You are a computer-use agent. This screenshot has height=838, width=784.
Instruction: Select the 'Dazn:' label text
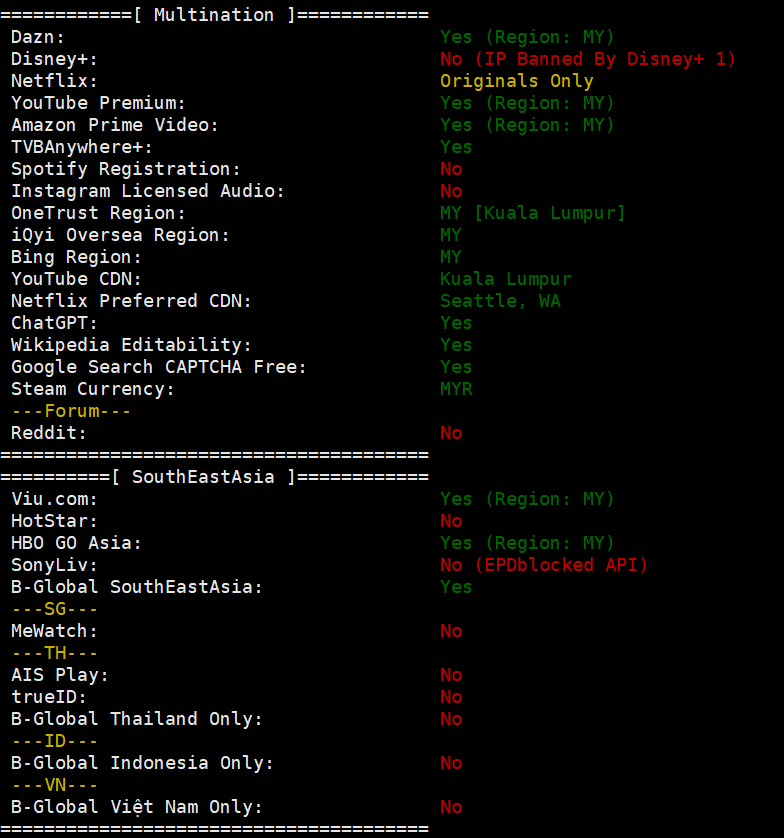click(x=38, y=37)
